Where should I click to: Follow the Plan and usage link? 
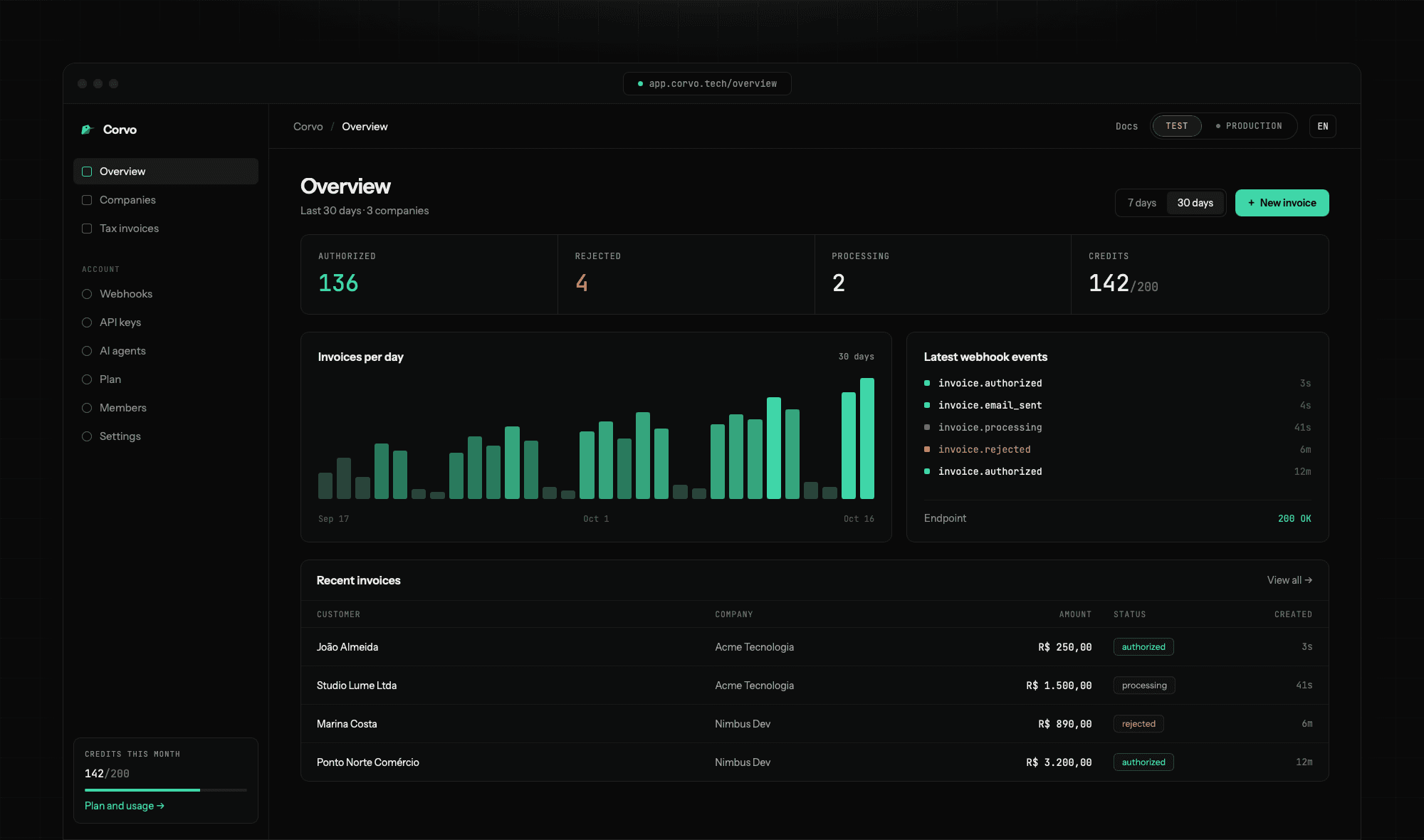coord(125,806)
